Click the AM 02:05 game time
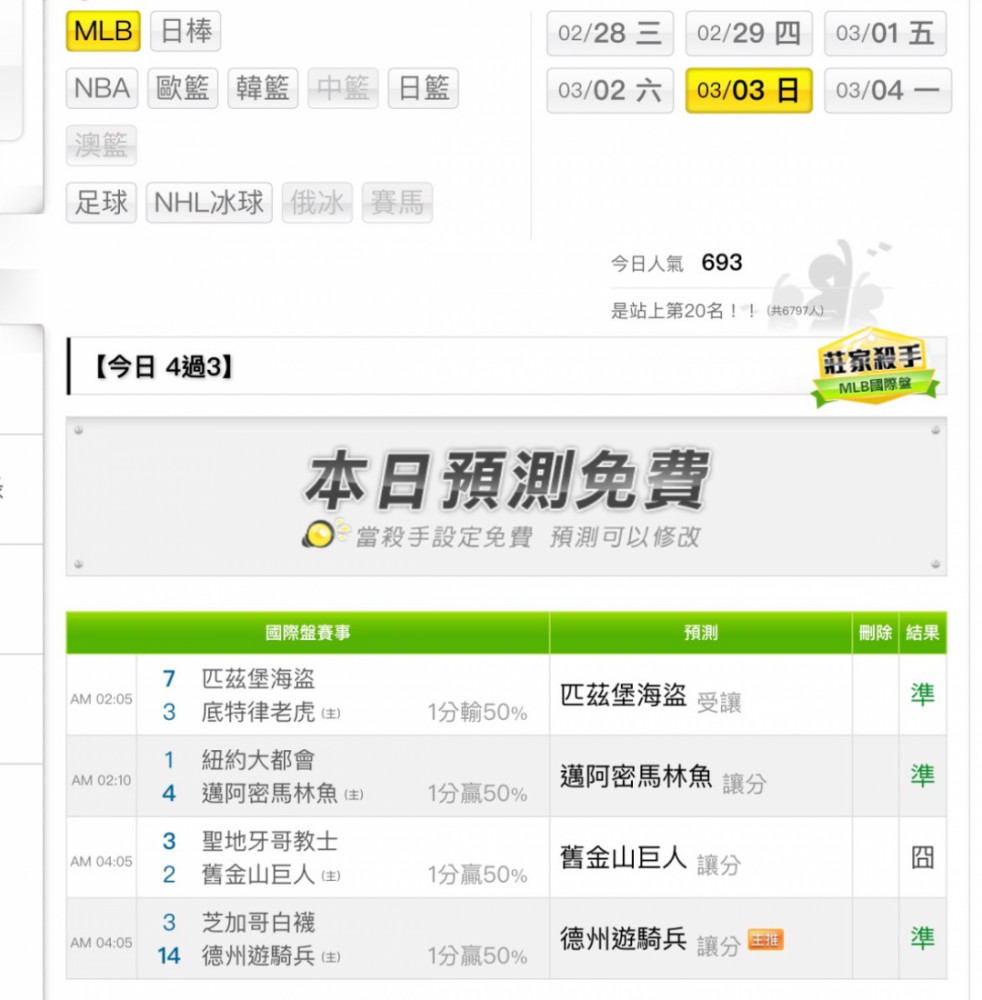The width and height of the screenshot is (982, 1000). 101,699
